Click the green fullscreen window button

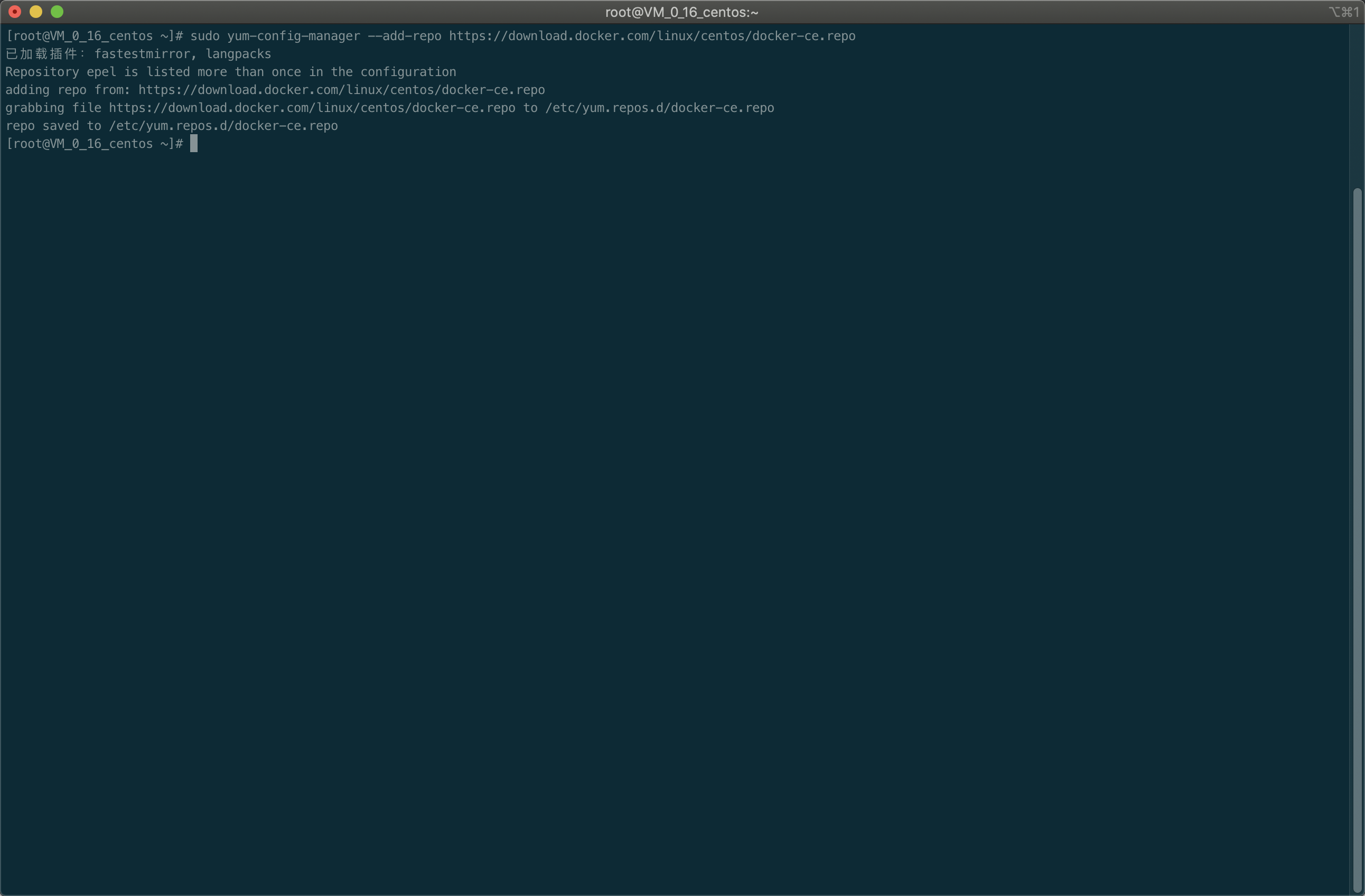pyautogui.click(x=57, y=12)
